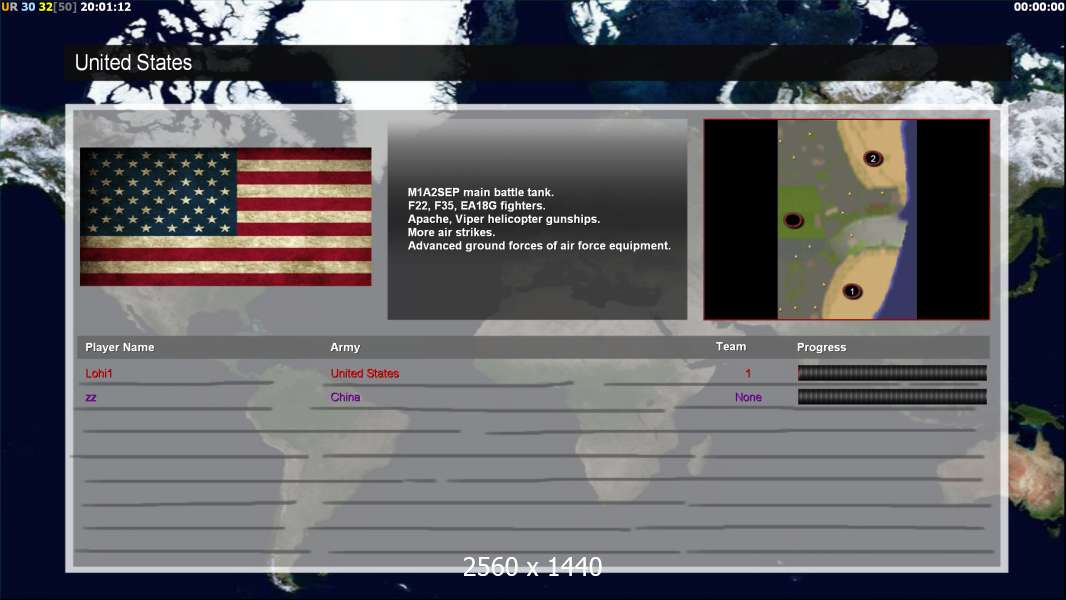Click the UR 30 32[50] stats readout
1066x600 pixels.
point(39,7)
